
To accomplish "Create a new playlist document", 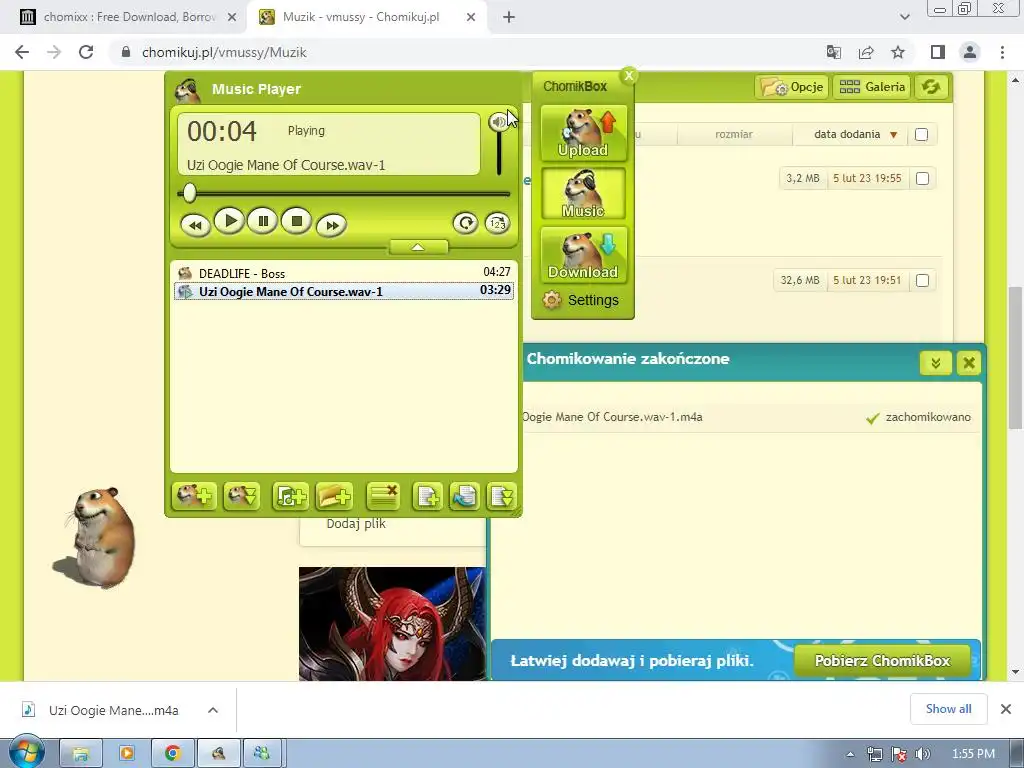I will pyautogui.click(x=428, y=496).
